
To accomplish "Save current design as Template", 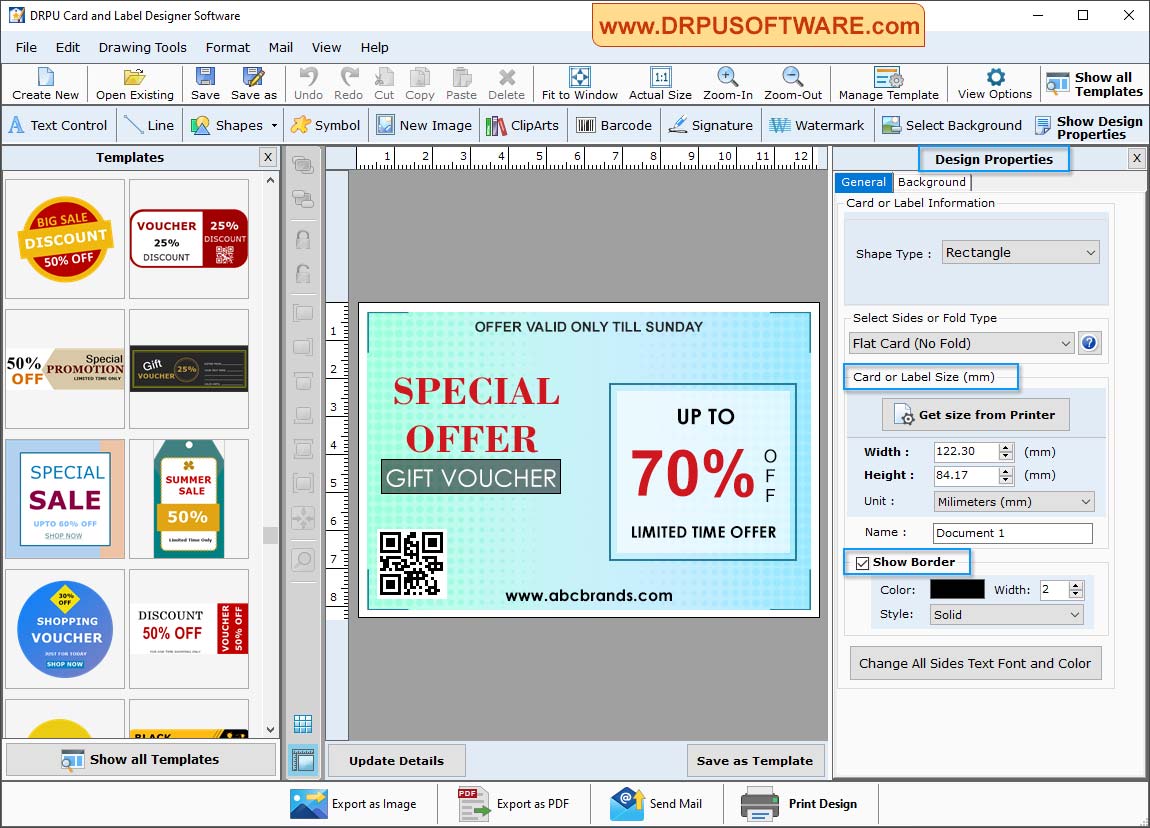I will pyautogui.click(x=755, y=761).
